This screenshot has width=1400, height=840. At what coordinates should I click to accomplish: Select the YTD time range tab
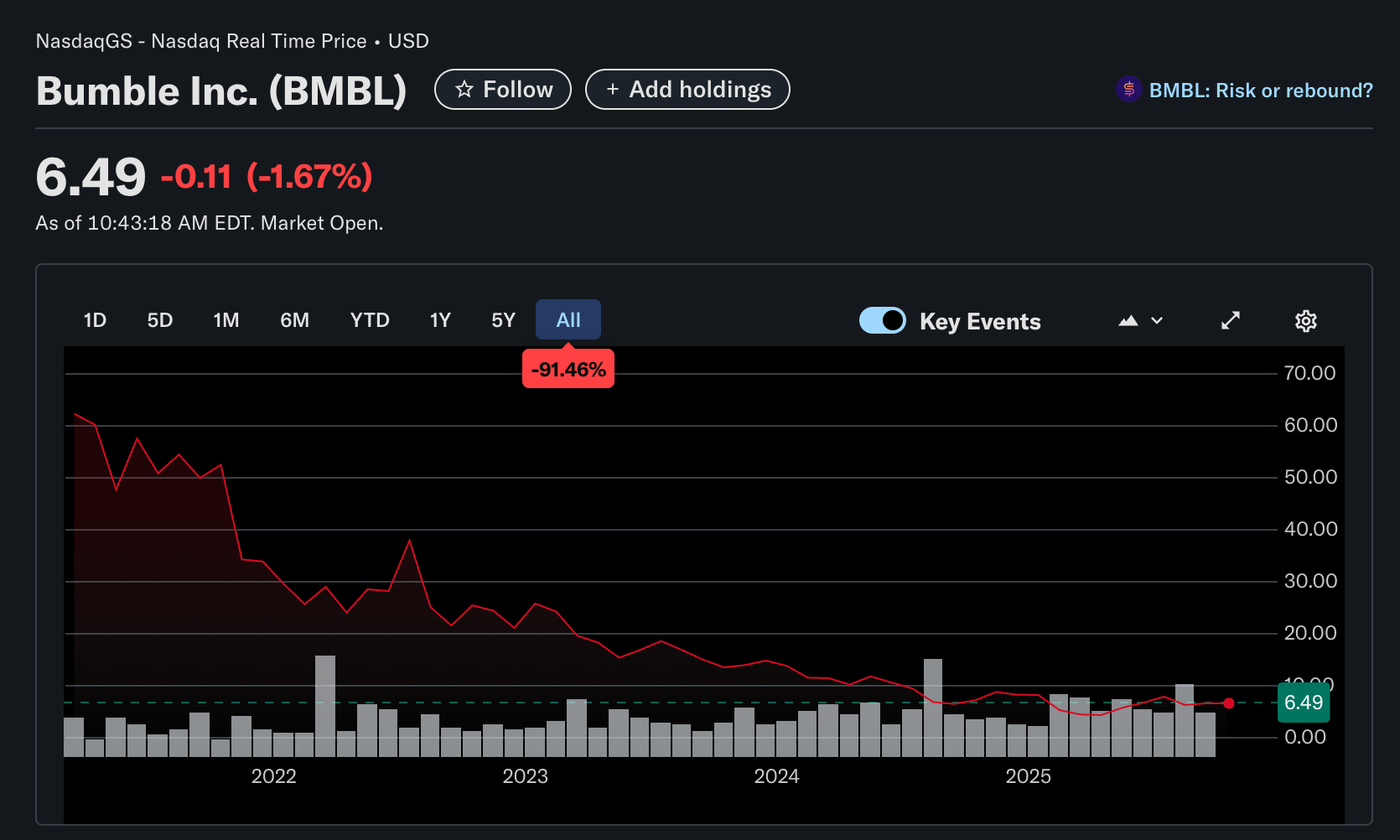(x=370, y=320)
